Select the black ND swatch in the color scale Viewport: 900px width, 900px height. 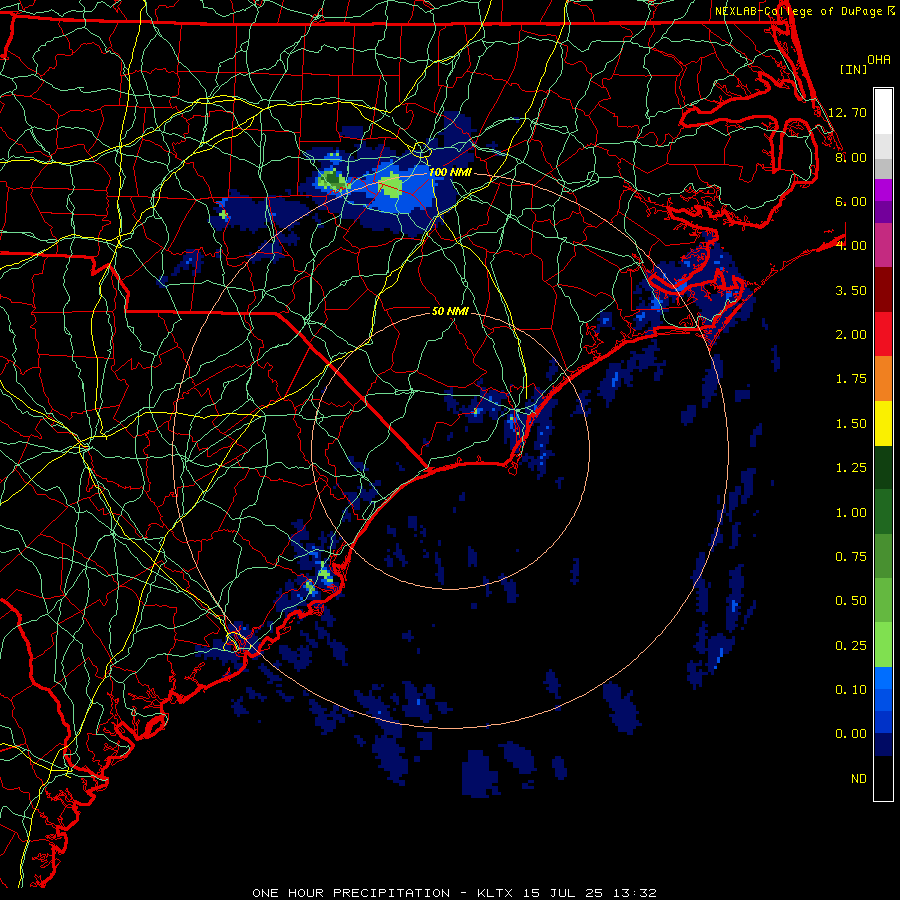883,778
